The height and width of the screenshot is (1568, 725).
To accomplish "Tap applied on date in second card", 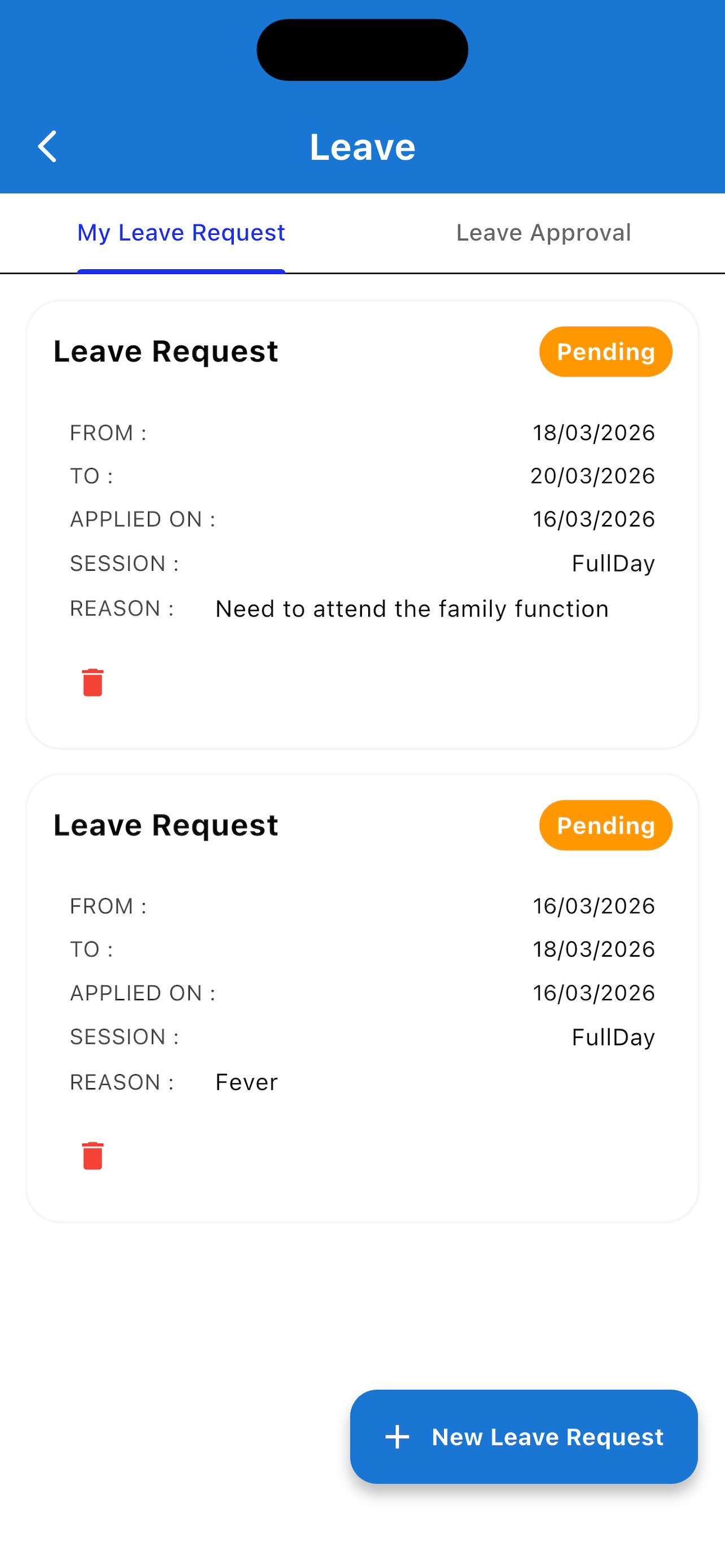I will (x=593, y=993).
